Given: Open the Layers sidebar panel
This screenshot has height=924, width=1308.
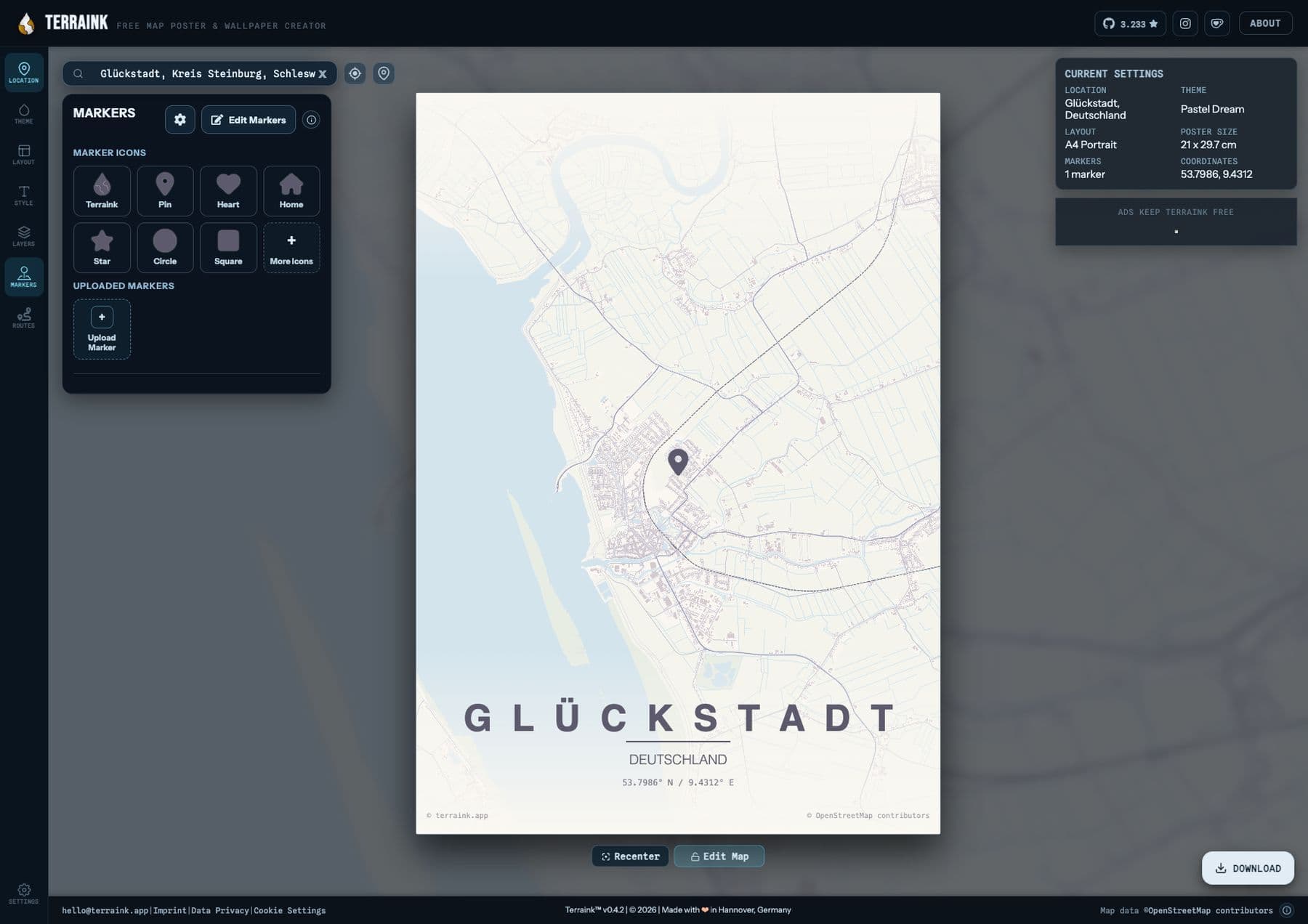Looking at the screenshot, I should tap(24, 235).
